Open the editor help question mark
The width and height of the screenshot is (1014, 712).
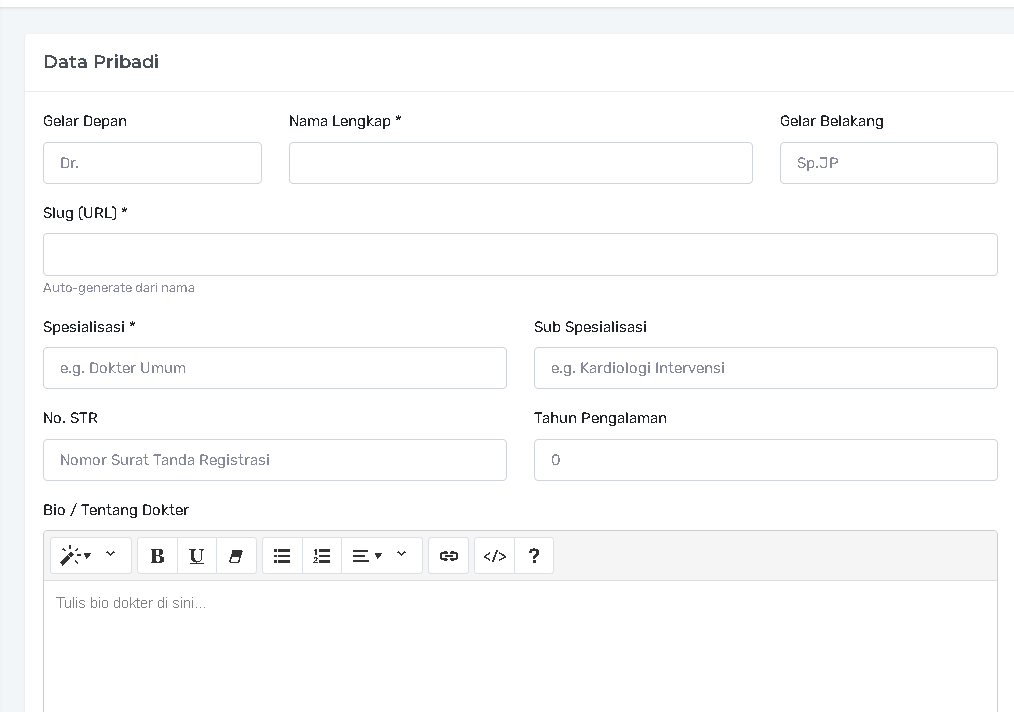pyautogui.click(x=534, y=556)
